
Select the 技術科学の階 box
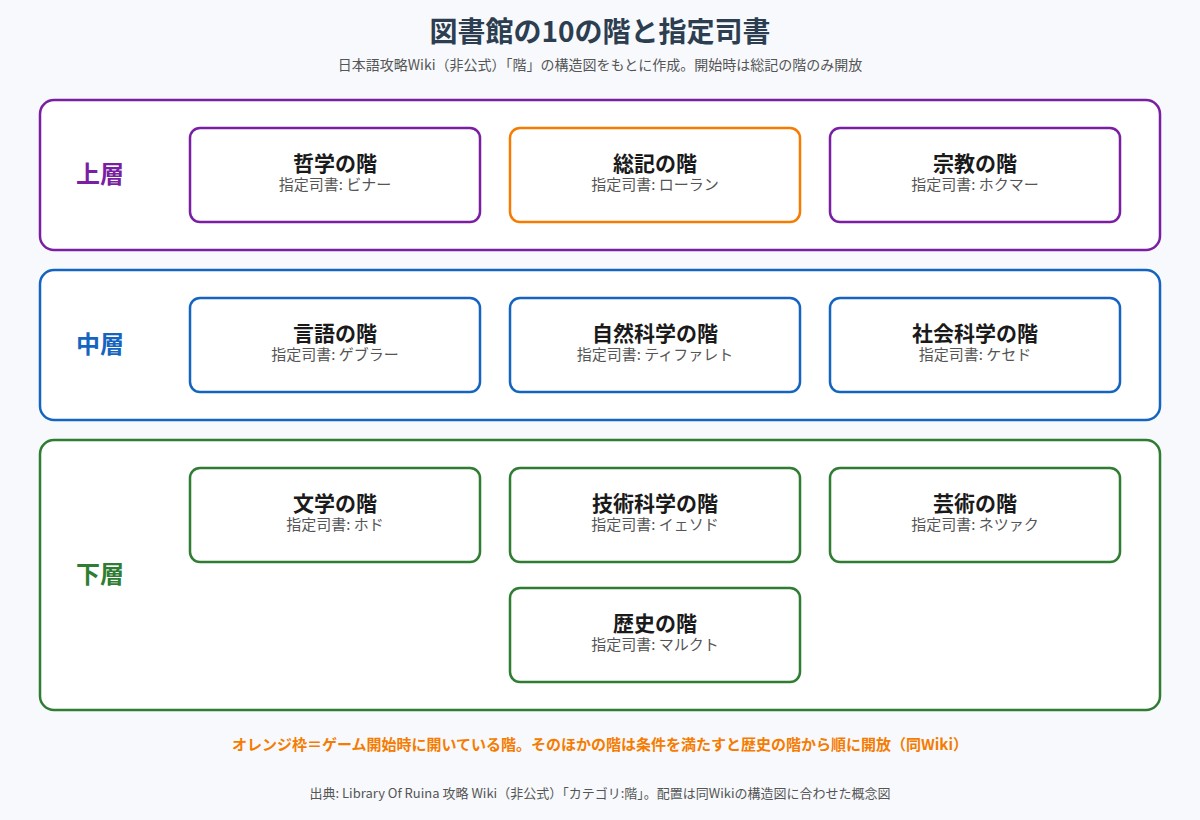pos(655,515)
